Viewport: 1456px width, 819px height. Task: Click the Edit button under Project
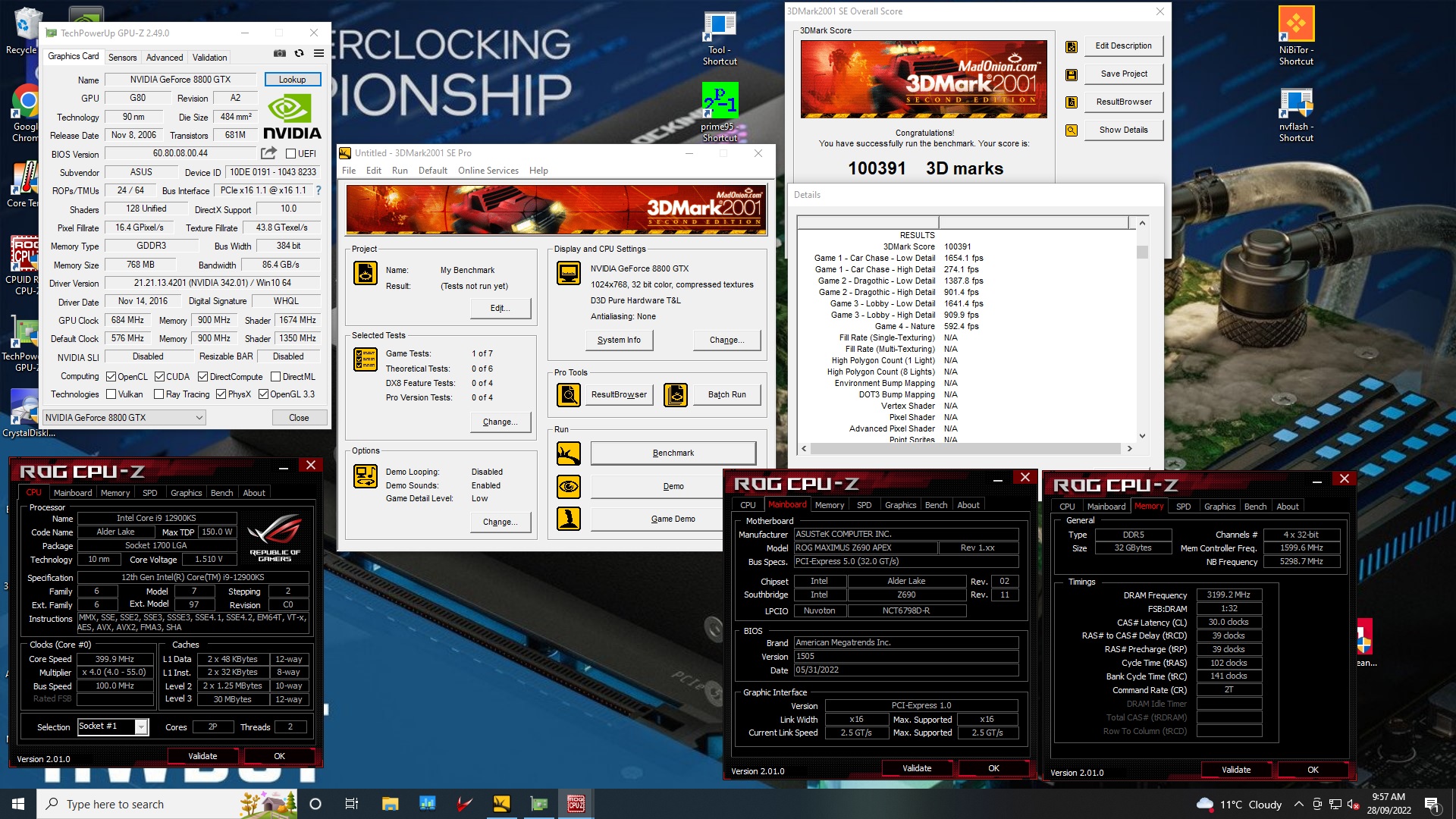point(500,309)
